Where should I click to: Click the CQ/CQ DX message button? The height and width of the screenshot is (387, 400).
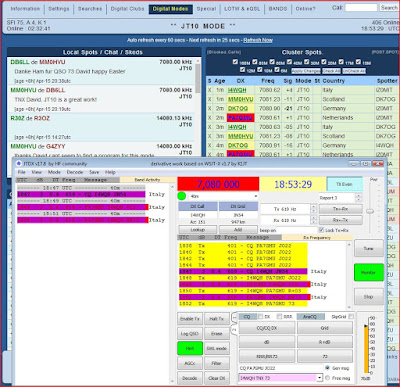pyautogui.click(x=267, y=328)
